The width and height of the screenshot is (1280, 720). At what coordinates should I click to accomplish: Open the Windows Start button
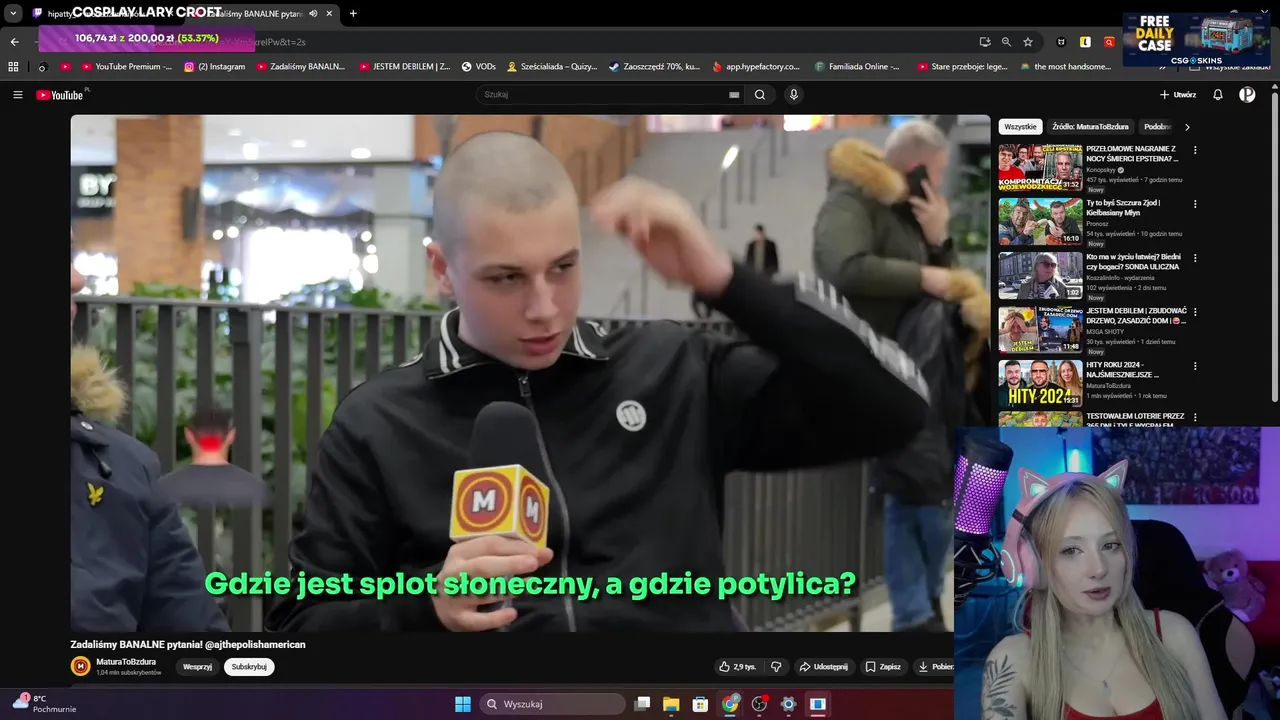point(463,704)
